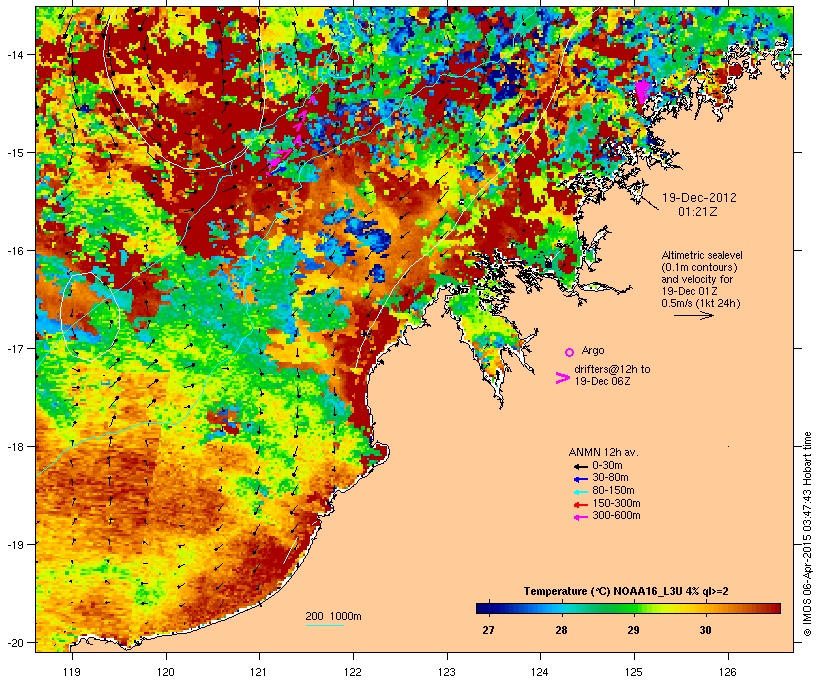
Task: Click colorbar tick label 27
Action: click(x=488, y=630)
